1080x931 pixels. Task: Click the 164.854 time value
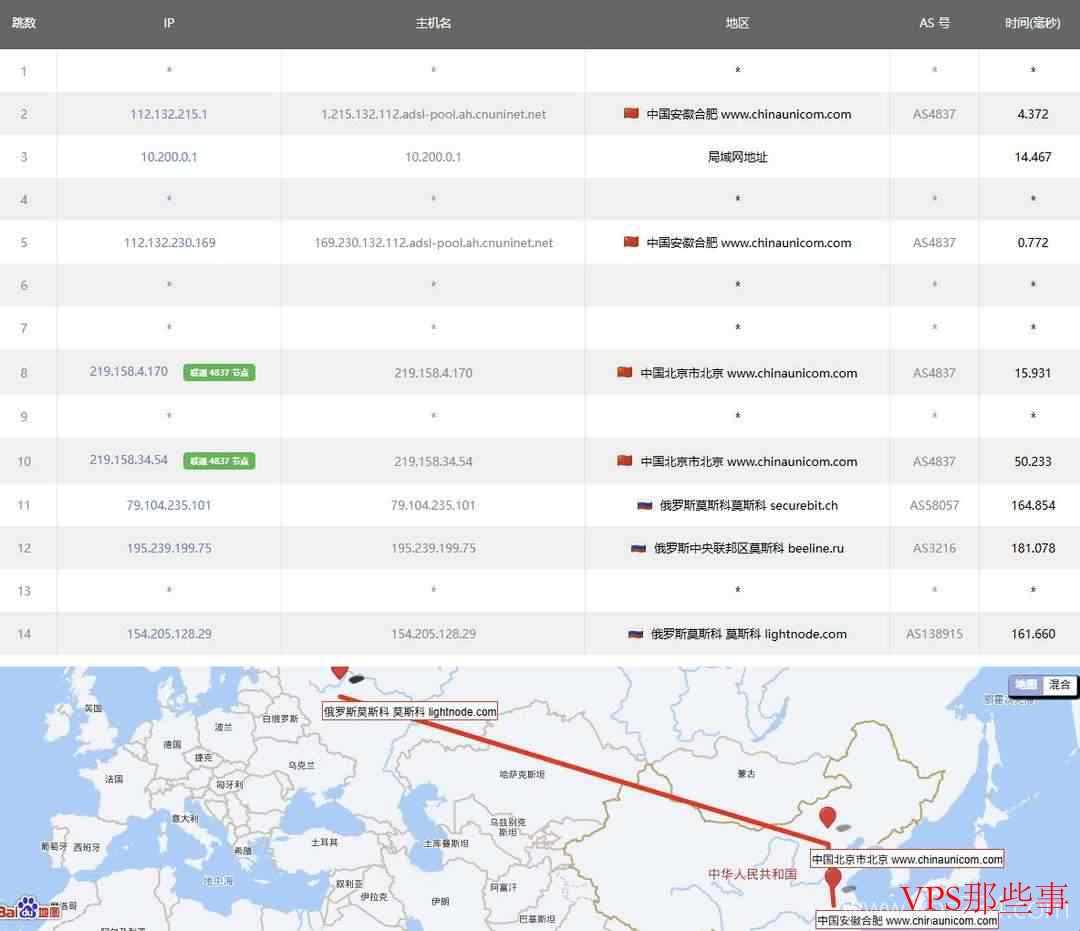click(x=1032, y=505)
